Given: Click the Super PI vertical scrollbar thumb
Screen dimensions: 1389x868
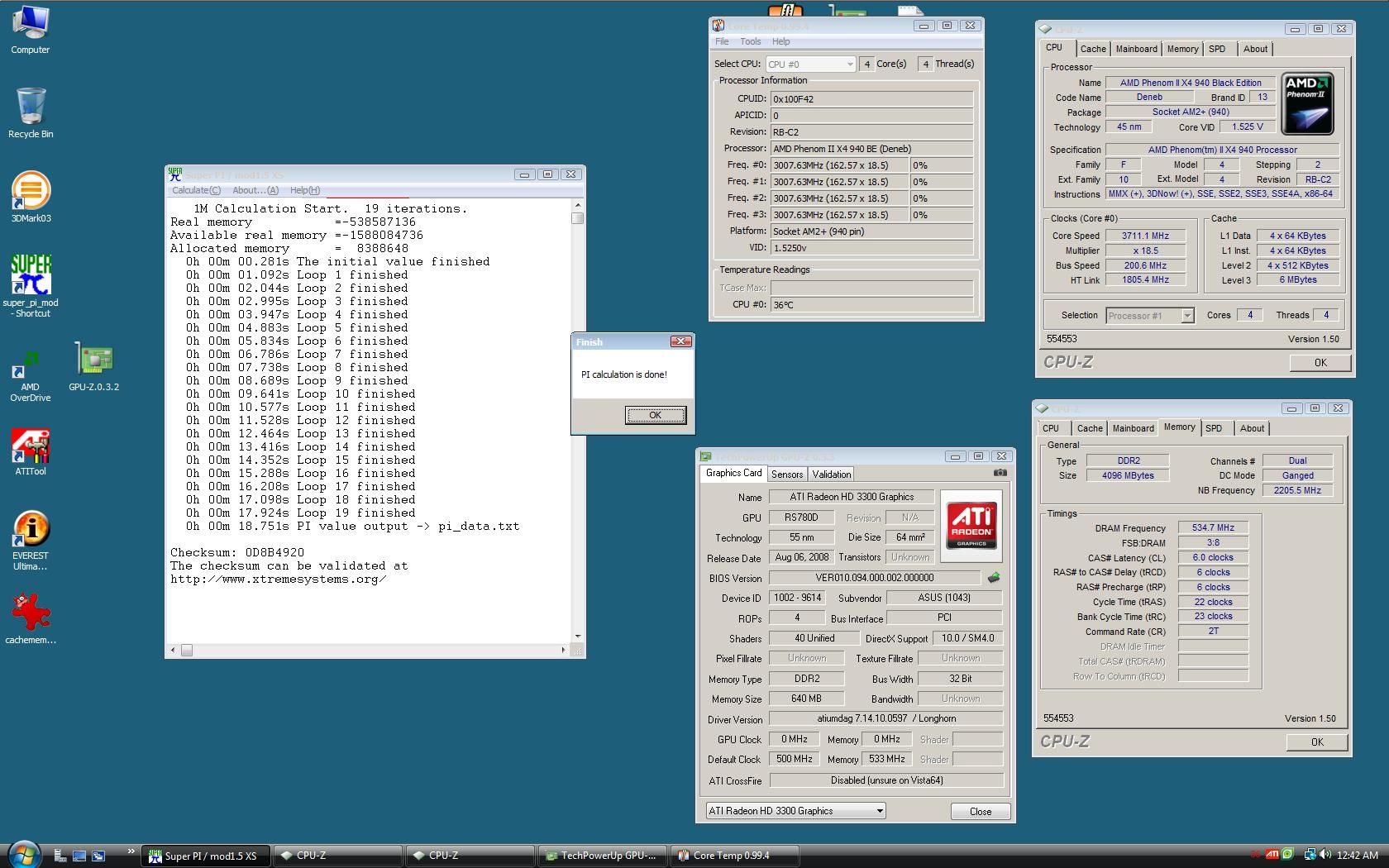Looking at the screenshot, I should pos(577,218).
